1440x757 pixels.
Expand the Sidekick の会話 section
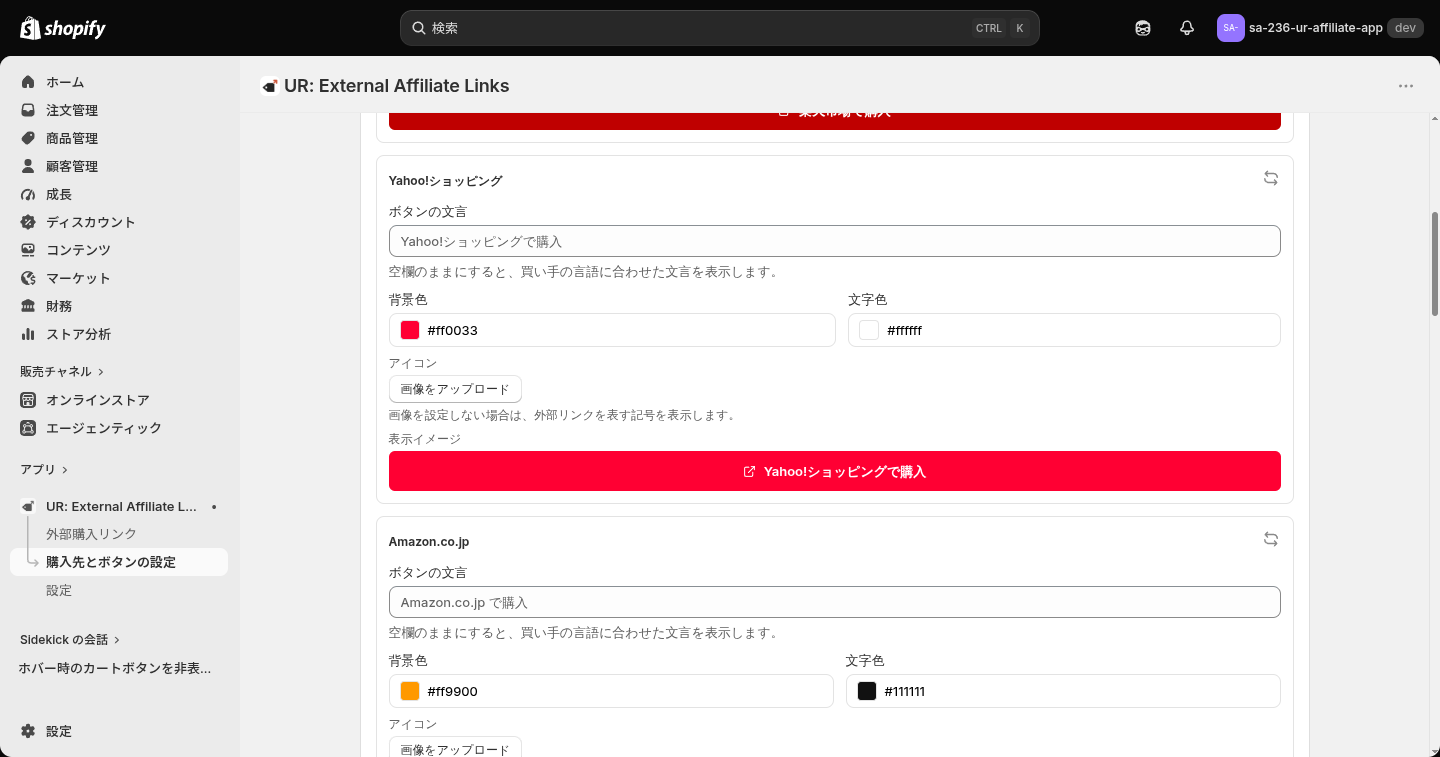coord(70,639)
